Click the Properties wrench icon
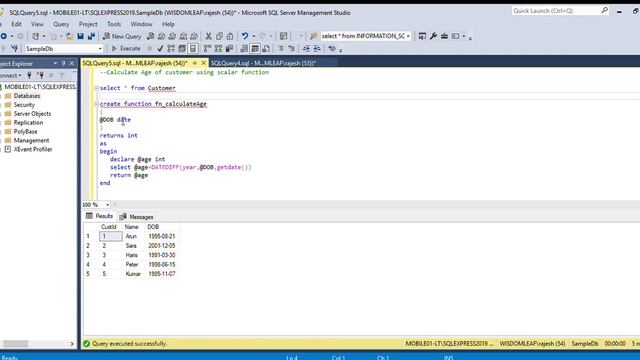 pos(433,36)
